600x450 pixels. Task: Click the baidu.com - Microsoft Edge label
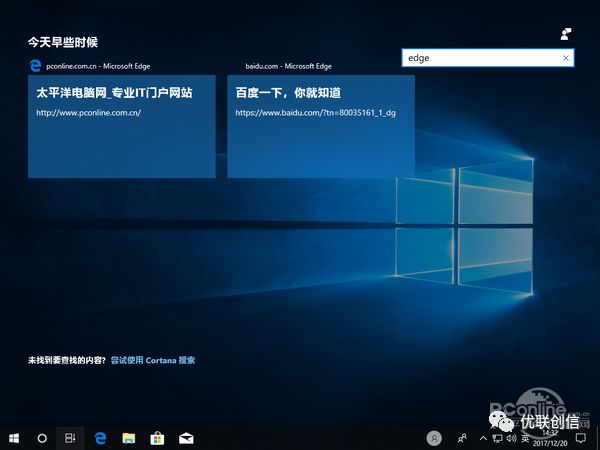click(289, 66)
